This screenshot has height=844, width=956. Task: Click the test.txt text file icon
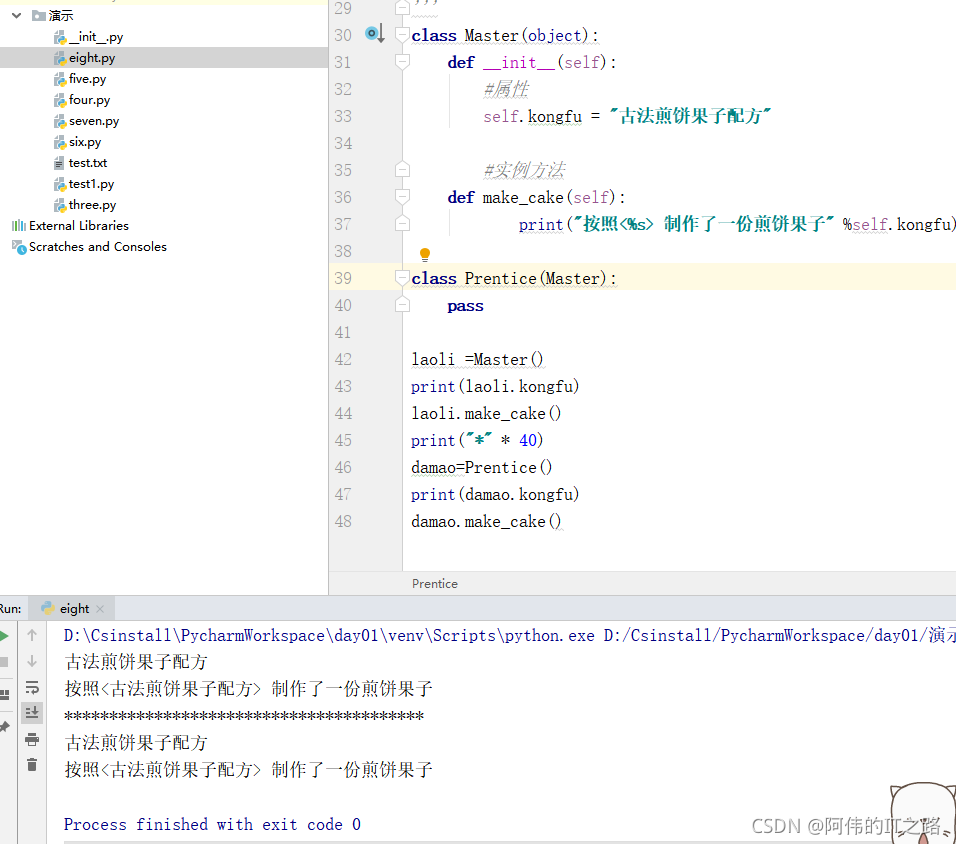[x=59, y=163]
